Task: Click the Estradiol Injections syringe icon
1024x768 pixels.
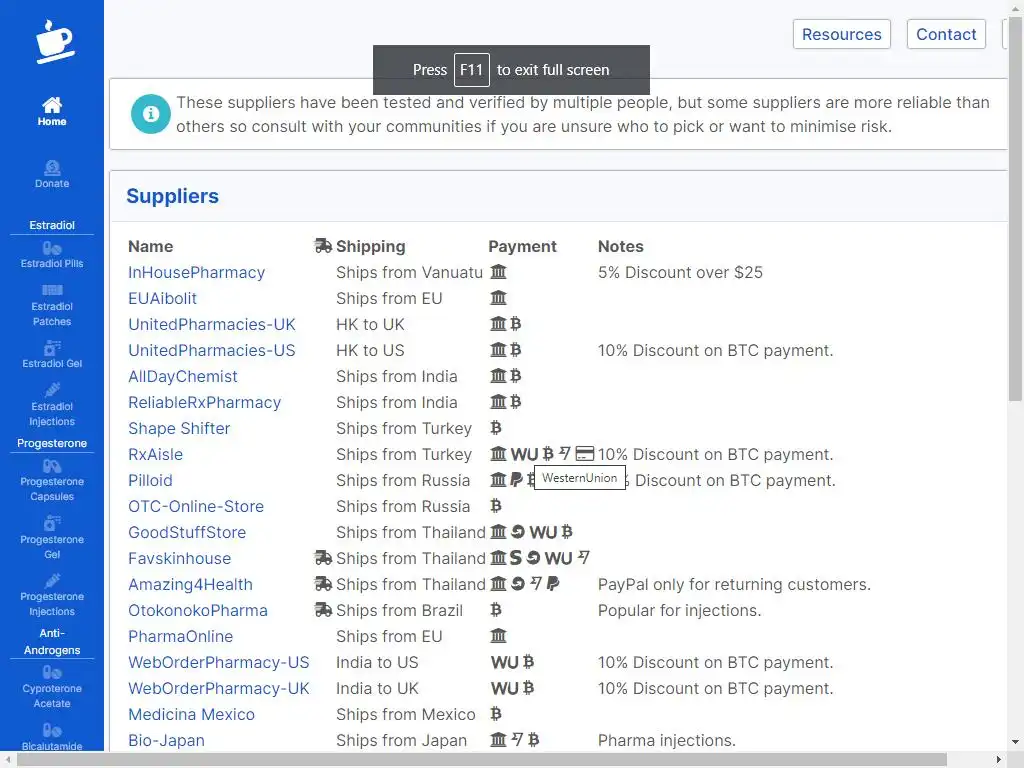Action: pos(52,390)
